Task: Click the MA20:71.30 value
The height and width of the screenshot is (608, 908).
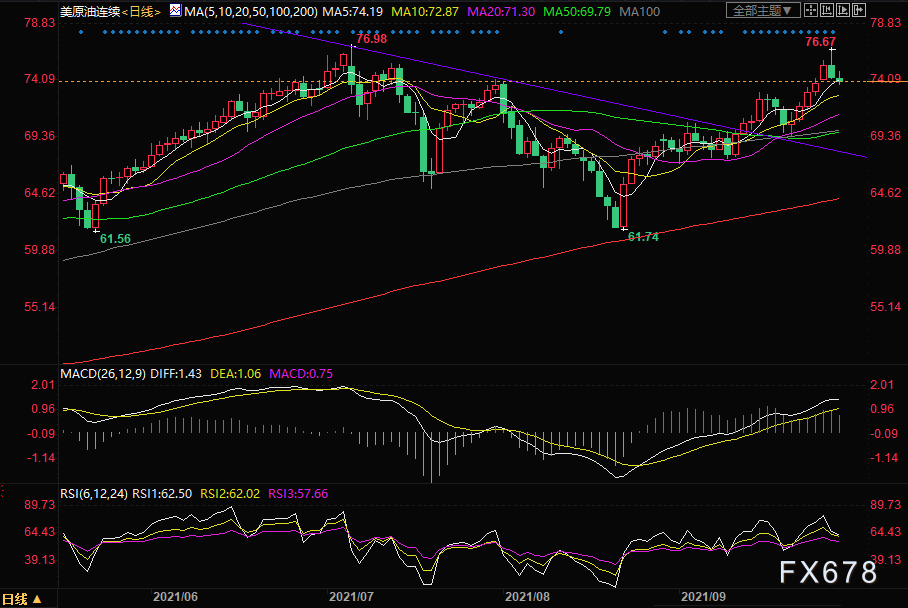Action: 501,12
